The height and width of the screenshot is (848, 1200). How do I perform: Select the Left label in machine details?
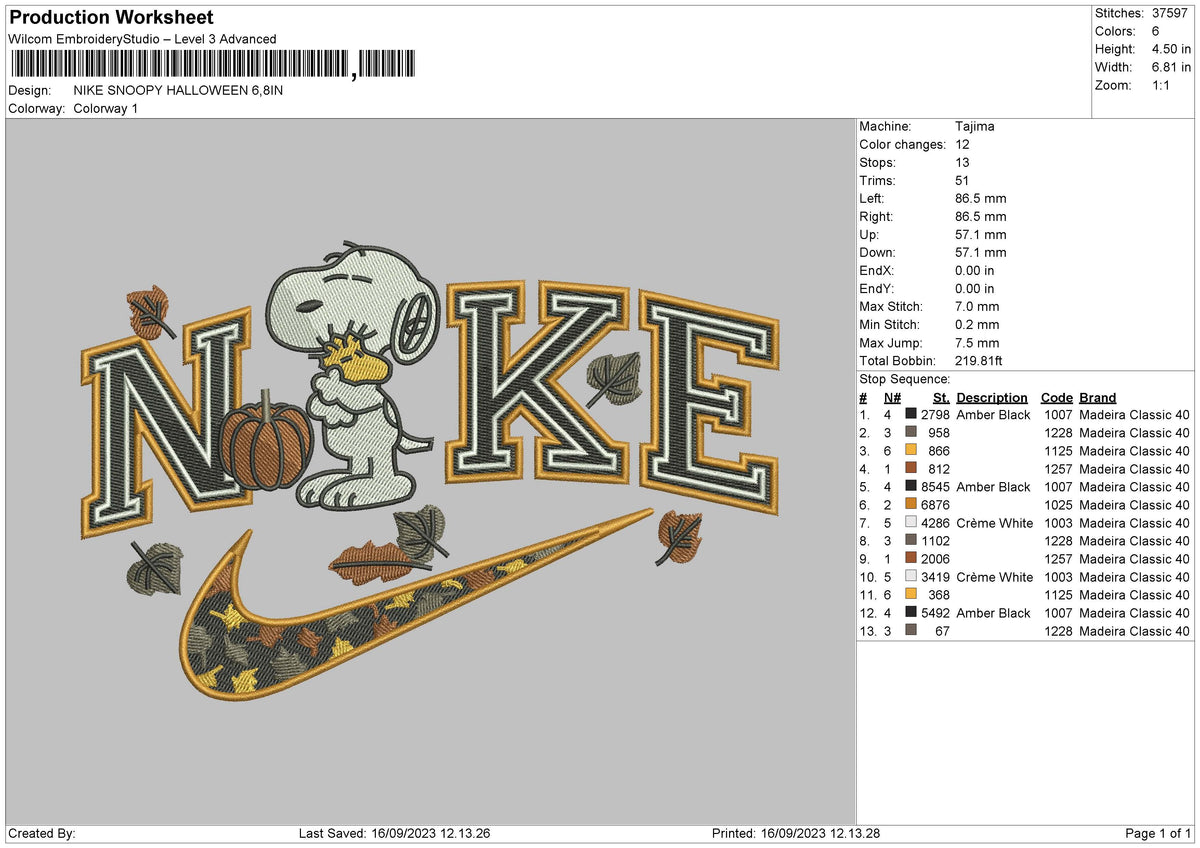[873, 198]
